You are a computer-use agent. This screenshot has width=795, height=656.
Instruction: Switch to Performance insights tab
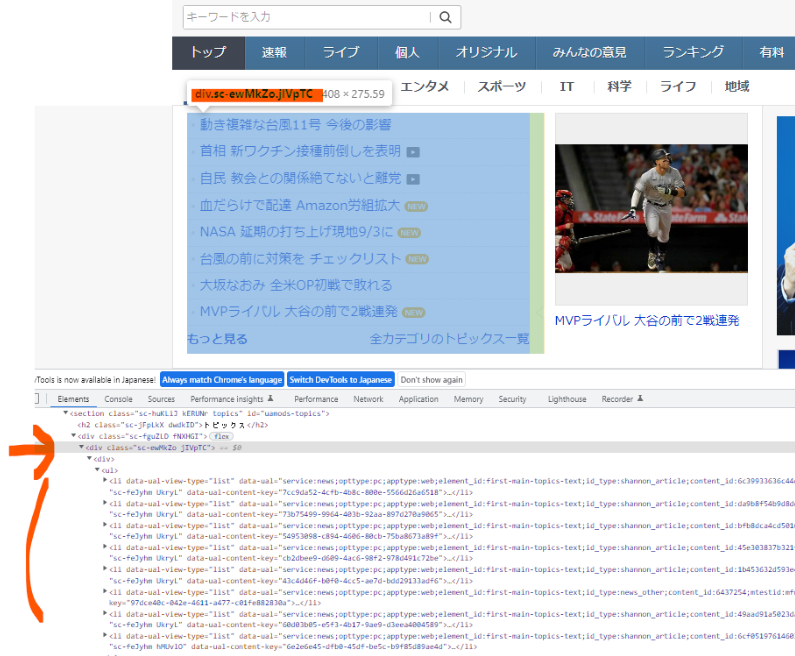[x=231, y=399]
